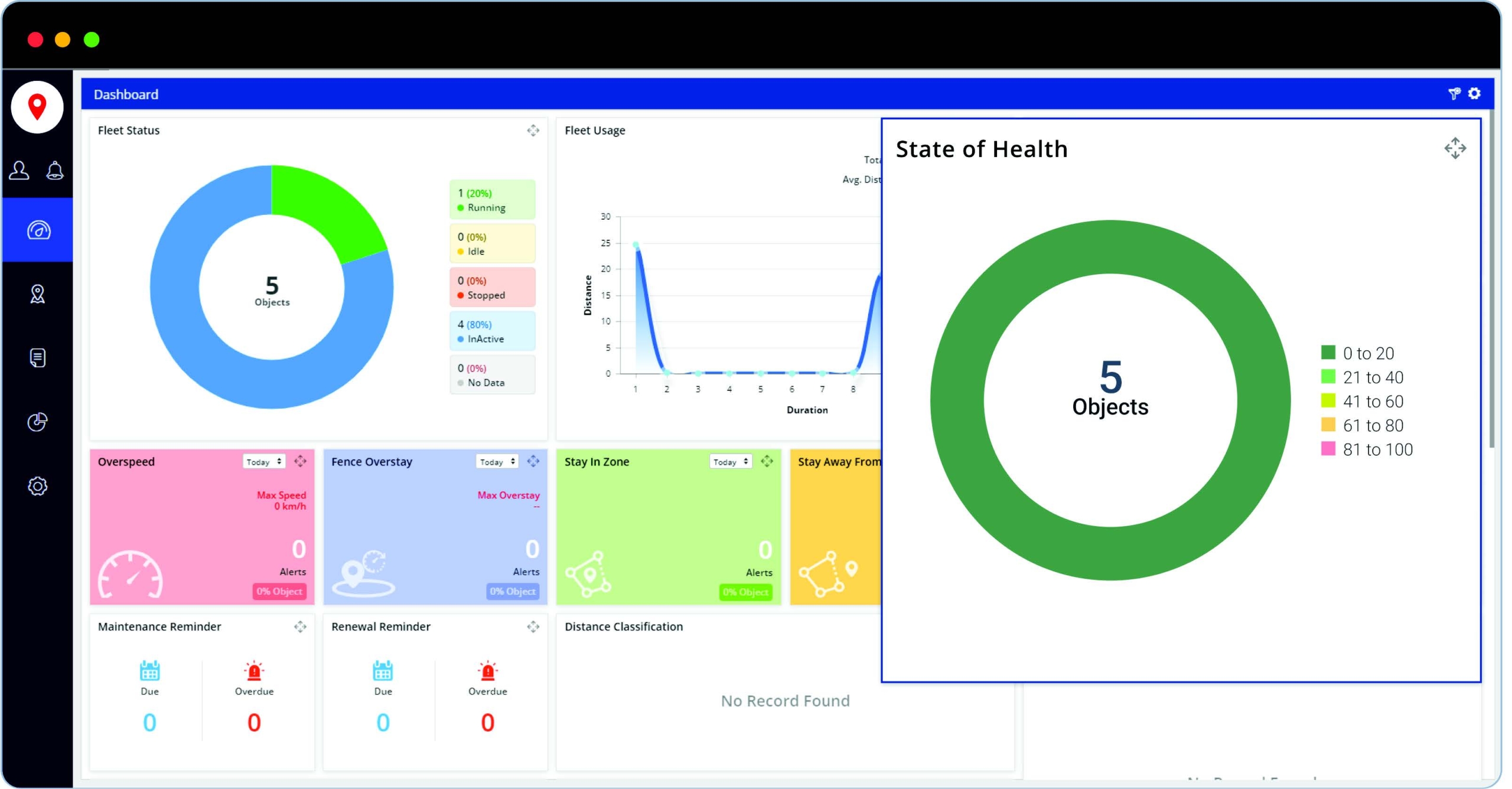This screenshot has height=789, width=1512.
Task: Open the map tracking sidebar icon
Action: (x=38, y=294)
